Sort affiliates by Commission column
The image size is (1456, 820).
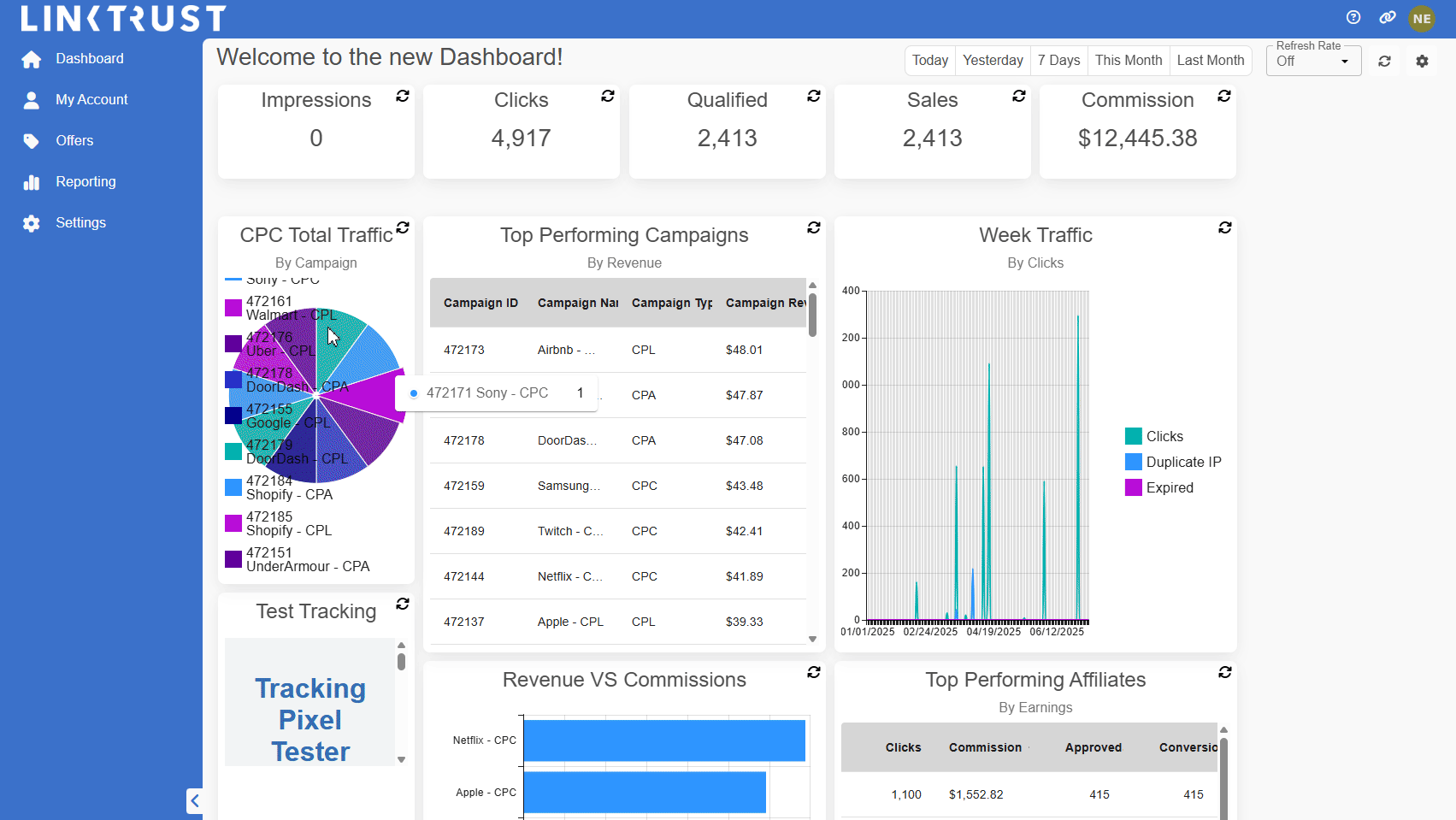(985, 747)
